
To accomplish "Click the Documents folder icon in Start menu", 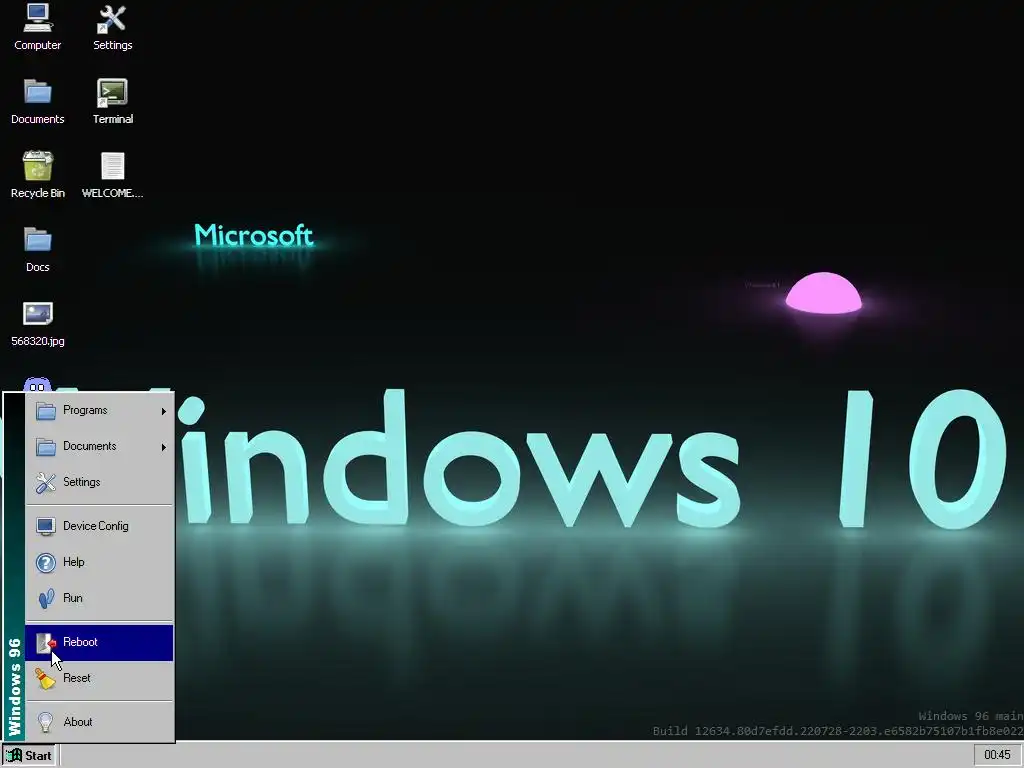I will [46, 447].
